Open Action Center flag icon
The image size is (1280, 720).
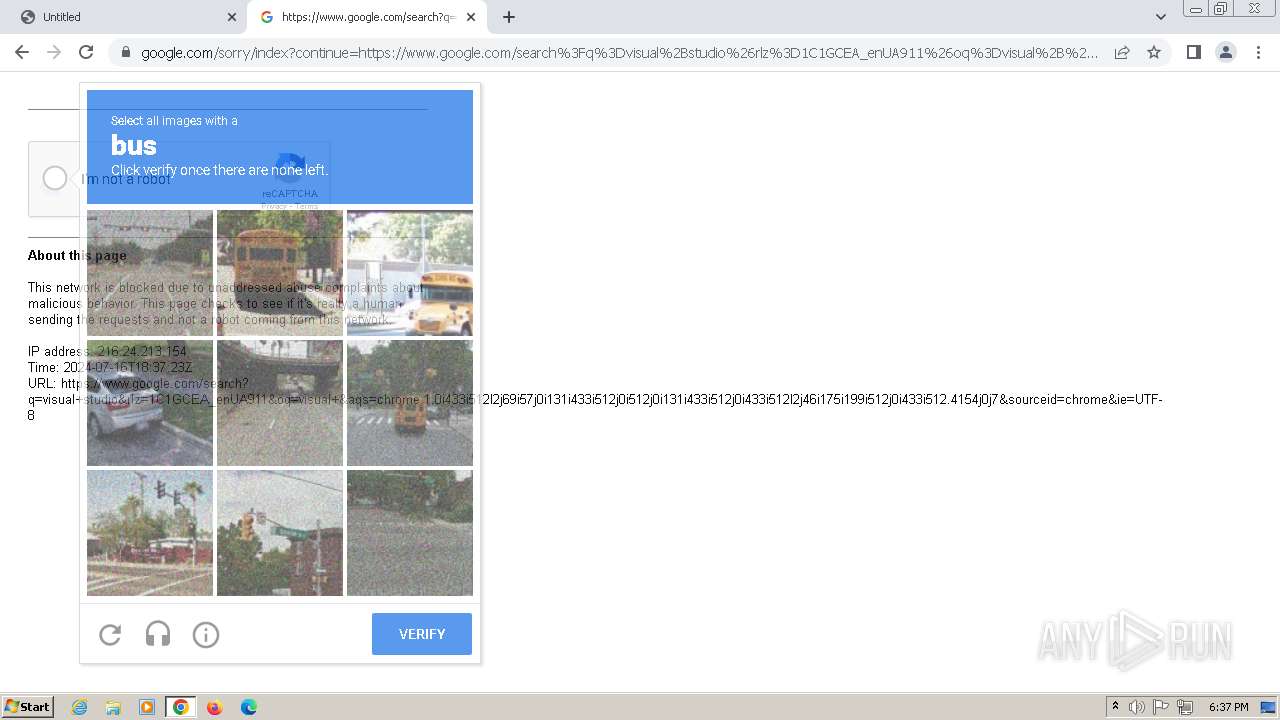coord(1161,707)
